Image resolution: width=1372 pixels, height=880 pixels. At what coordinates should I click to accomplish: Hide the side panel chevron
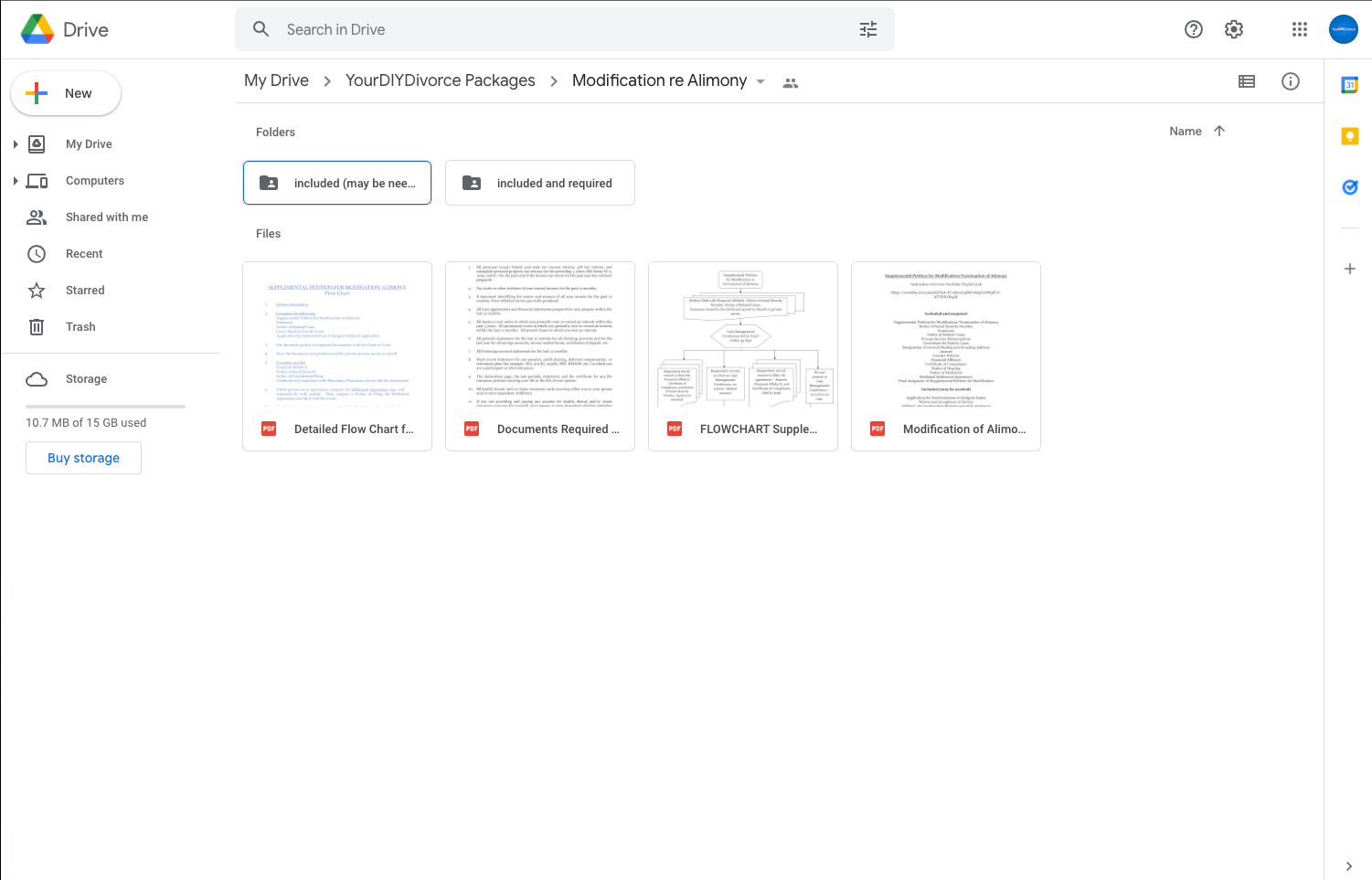1349,866
